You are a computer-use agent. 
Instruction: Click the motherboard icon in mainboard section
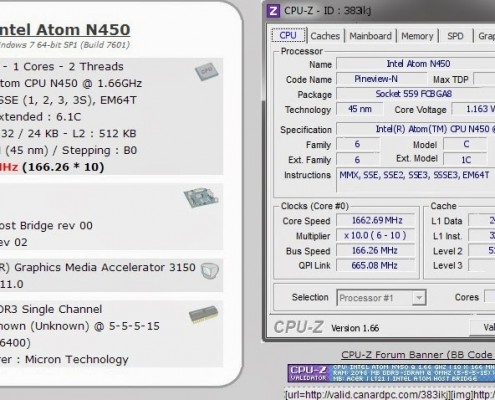(x=201, y=197)
